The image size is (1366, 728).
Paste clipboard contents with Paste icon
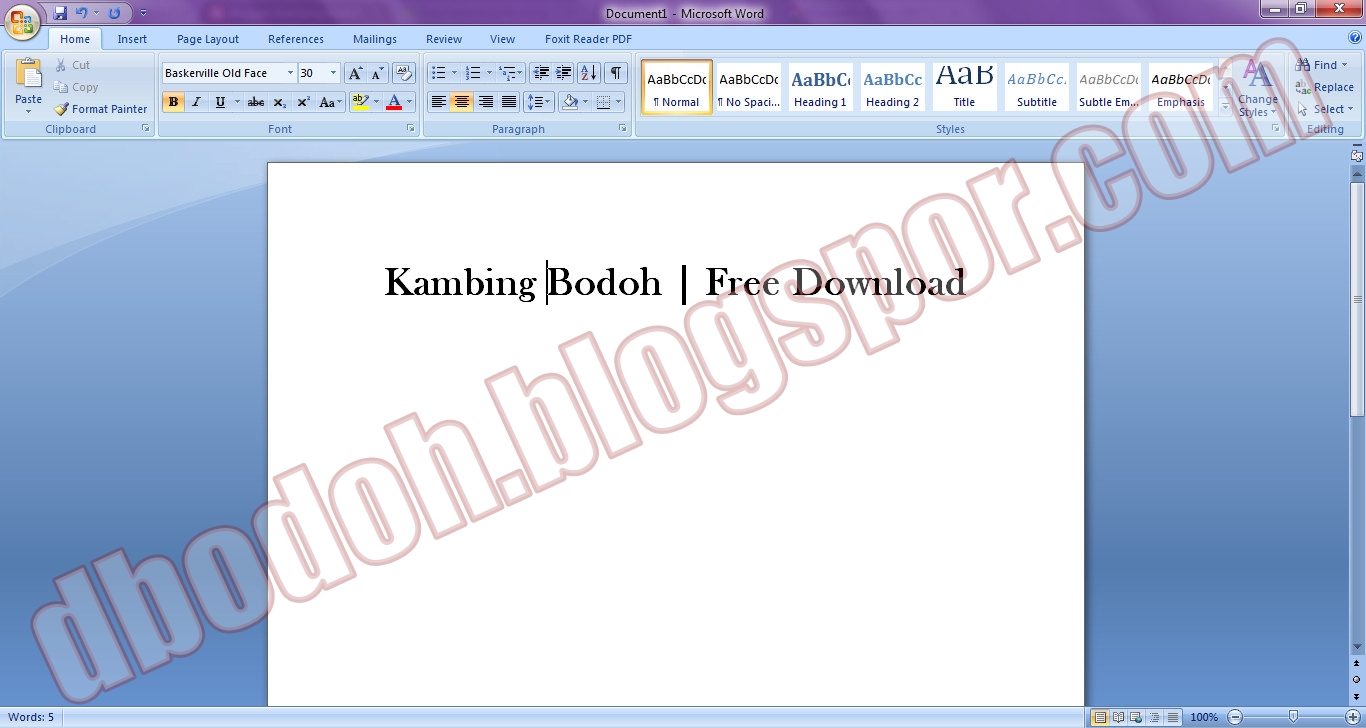(x=29, y=75)
